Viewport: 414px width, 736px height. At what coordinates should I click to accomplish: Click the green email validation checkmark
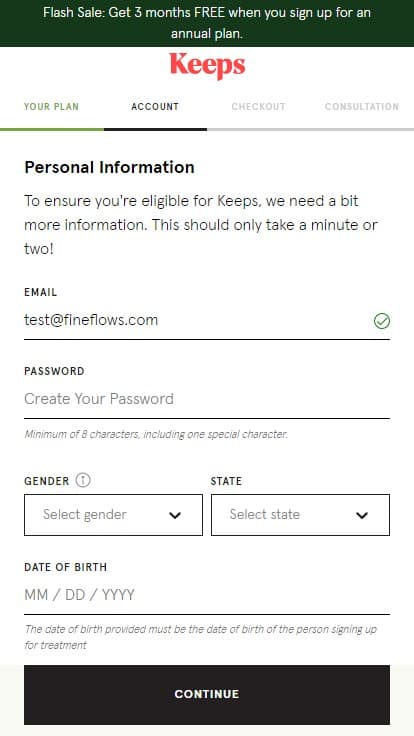[x=382, y=321]
